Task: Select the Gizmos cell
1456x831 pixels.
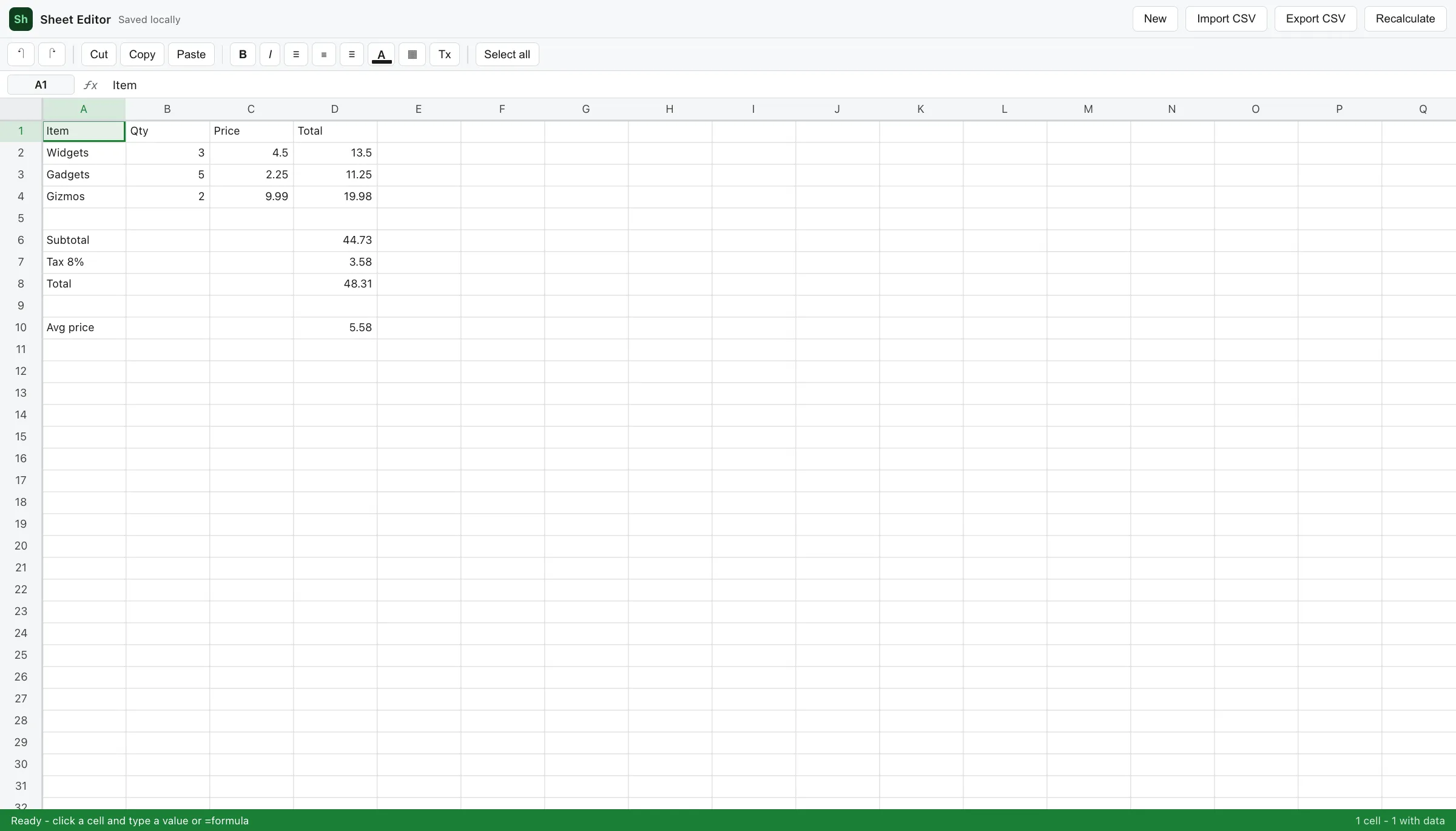Action: point(84,197)
